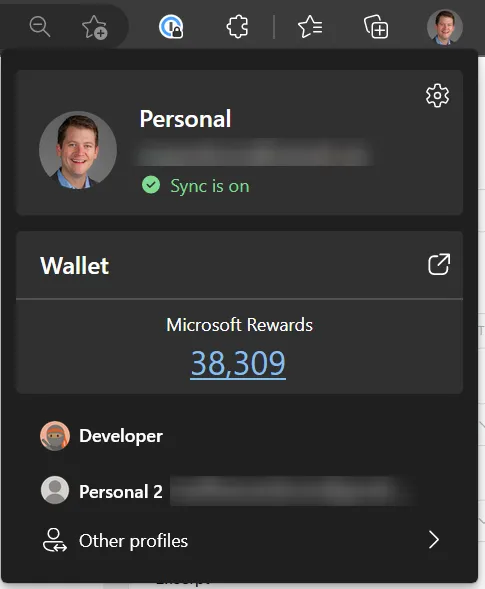485x589 pixels.
Task: Click the Personal 2 gray avatar icon
Action: coord(55,490)
